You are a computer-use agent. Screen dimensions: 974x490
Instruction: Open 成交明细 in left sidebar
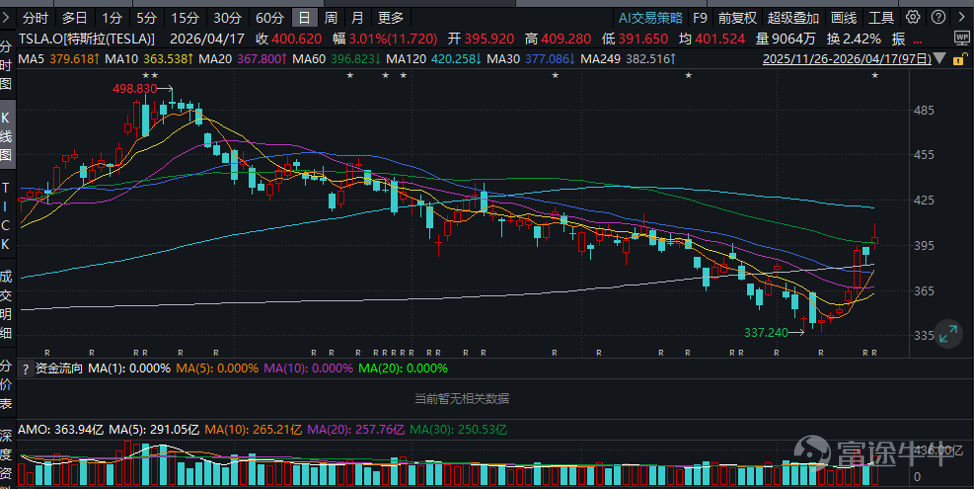point(6,304)
